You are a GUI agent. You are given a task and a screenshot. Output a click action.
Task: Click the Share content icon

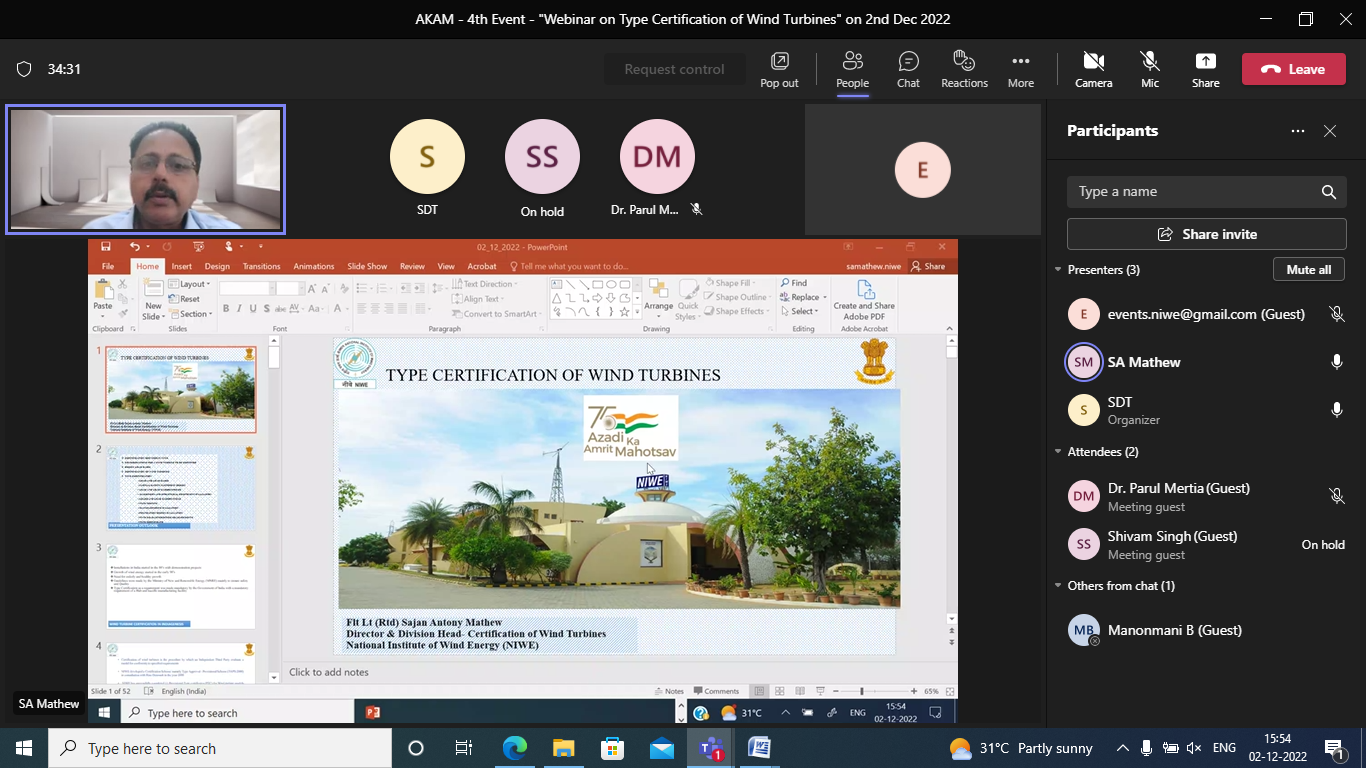coord(1205,69)
